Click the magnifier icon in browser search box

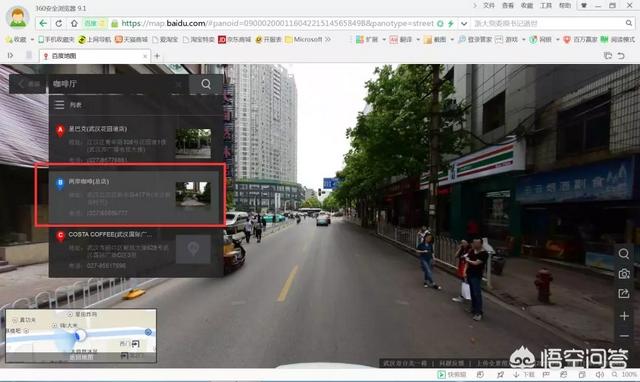point(629,23)
